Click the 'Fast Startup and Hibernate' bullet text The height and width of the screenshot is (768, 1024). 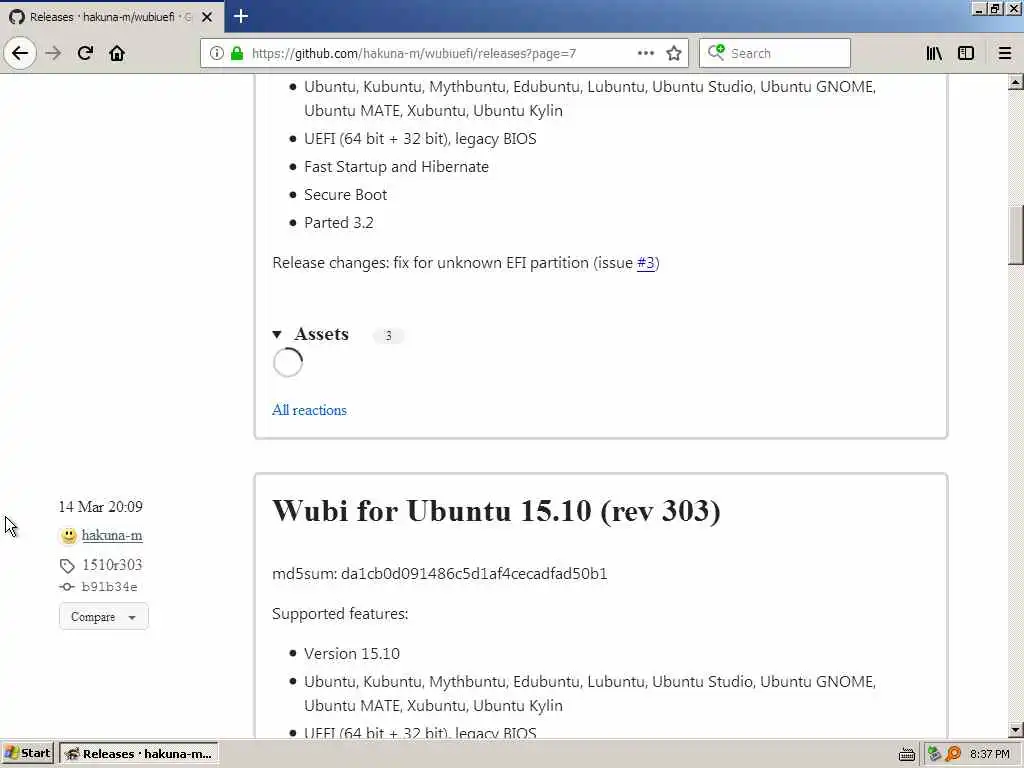pos(396,167)
